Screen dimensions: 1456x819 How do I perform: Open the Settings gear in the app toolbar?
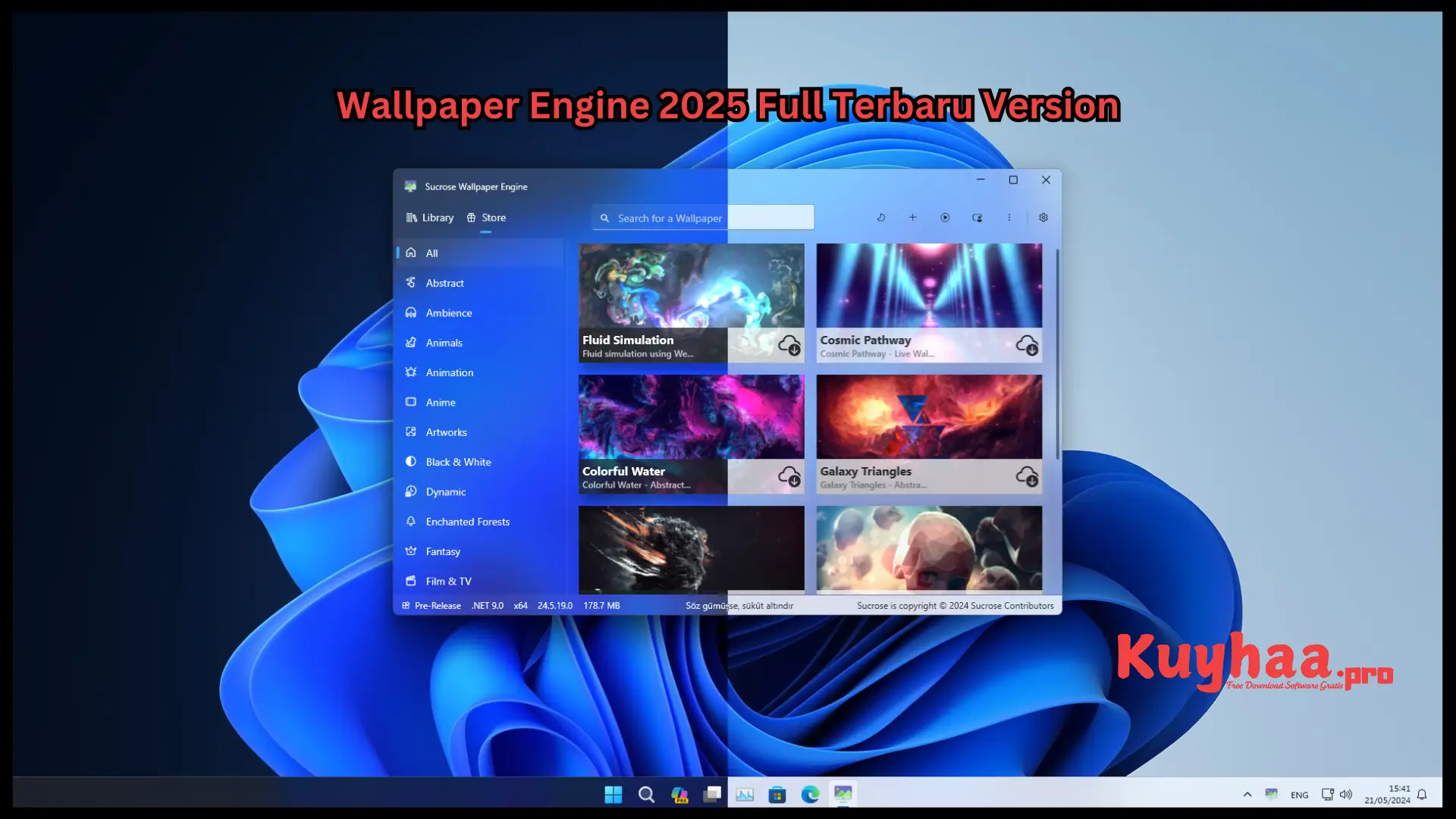(1043, 218)
